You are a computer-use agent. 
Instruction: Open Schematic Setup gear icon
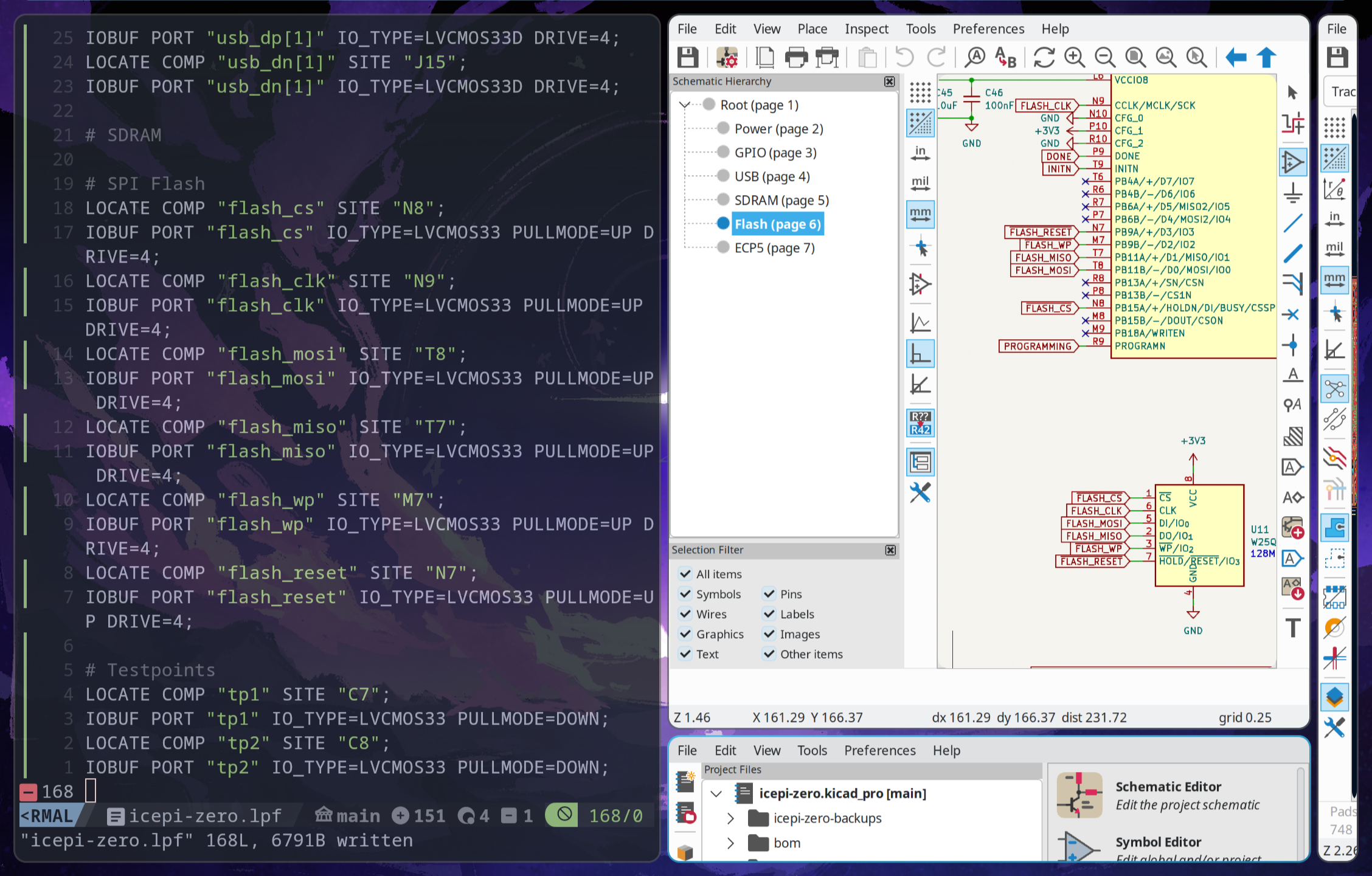[x=727, y=58]
